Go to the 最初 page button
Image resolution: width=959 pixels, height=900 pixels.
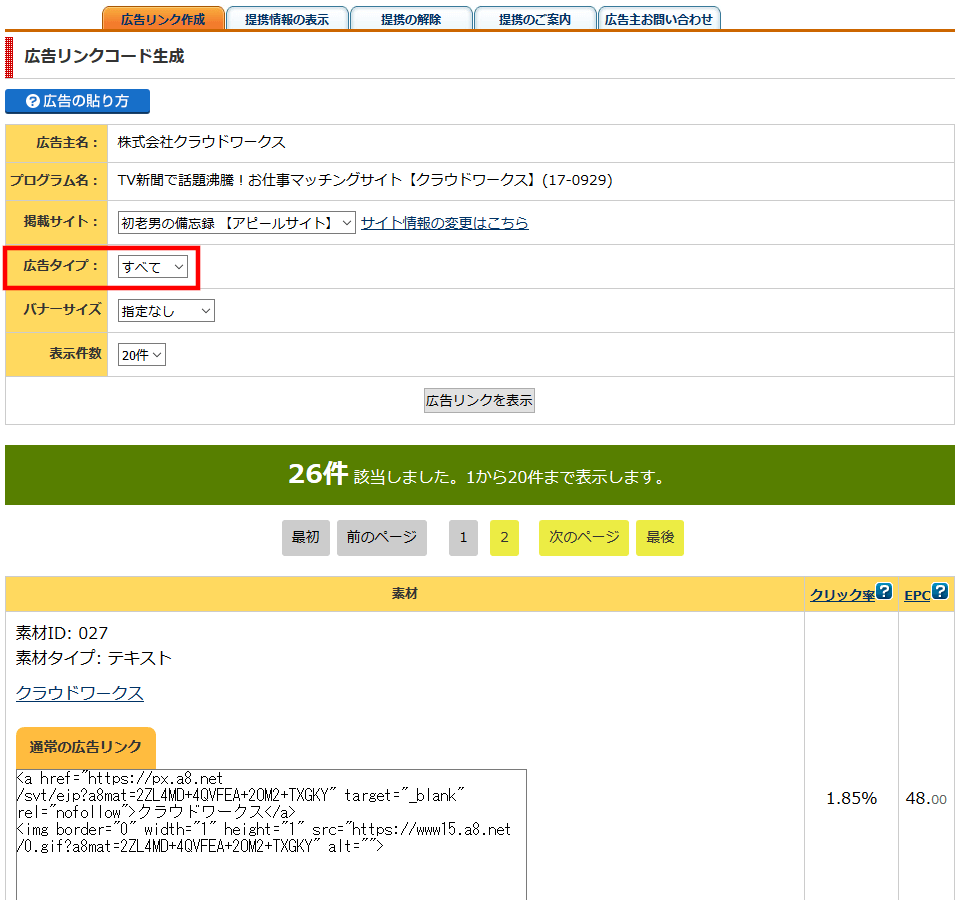(x=305, y=537)
